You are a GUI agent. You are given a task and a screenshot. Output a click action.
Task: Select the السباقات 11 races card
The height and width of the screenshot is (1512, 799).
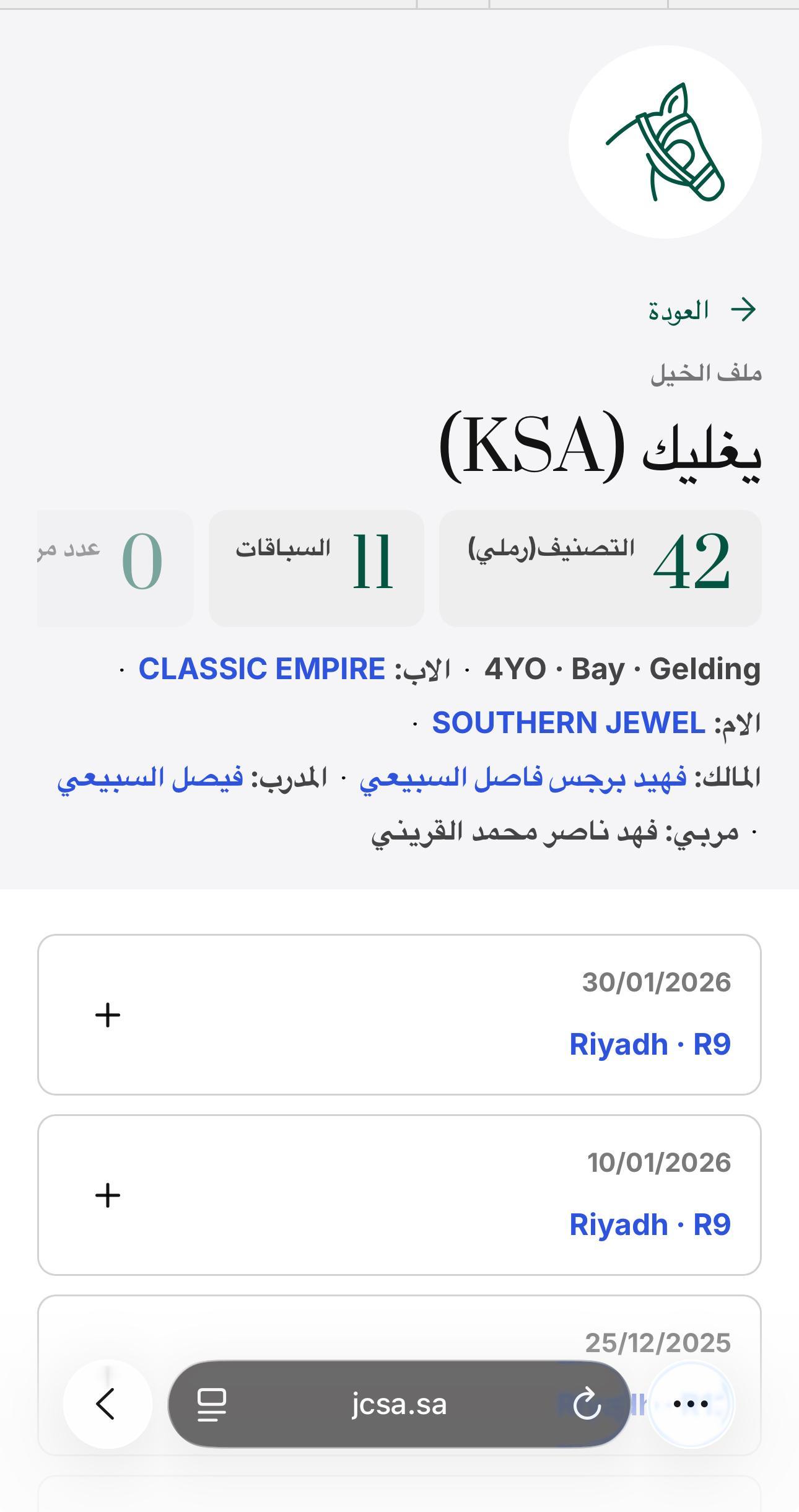316,568
